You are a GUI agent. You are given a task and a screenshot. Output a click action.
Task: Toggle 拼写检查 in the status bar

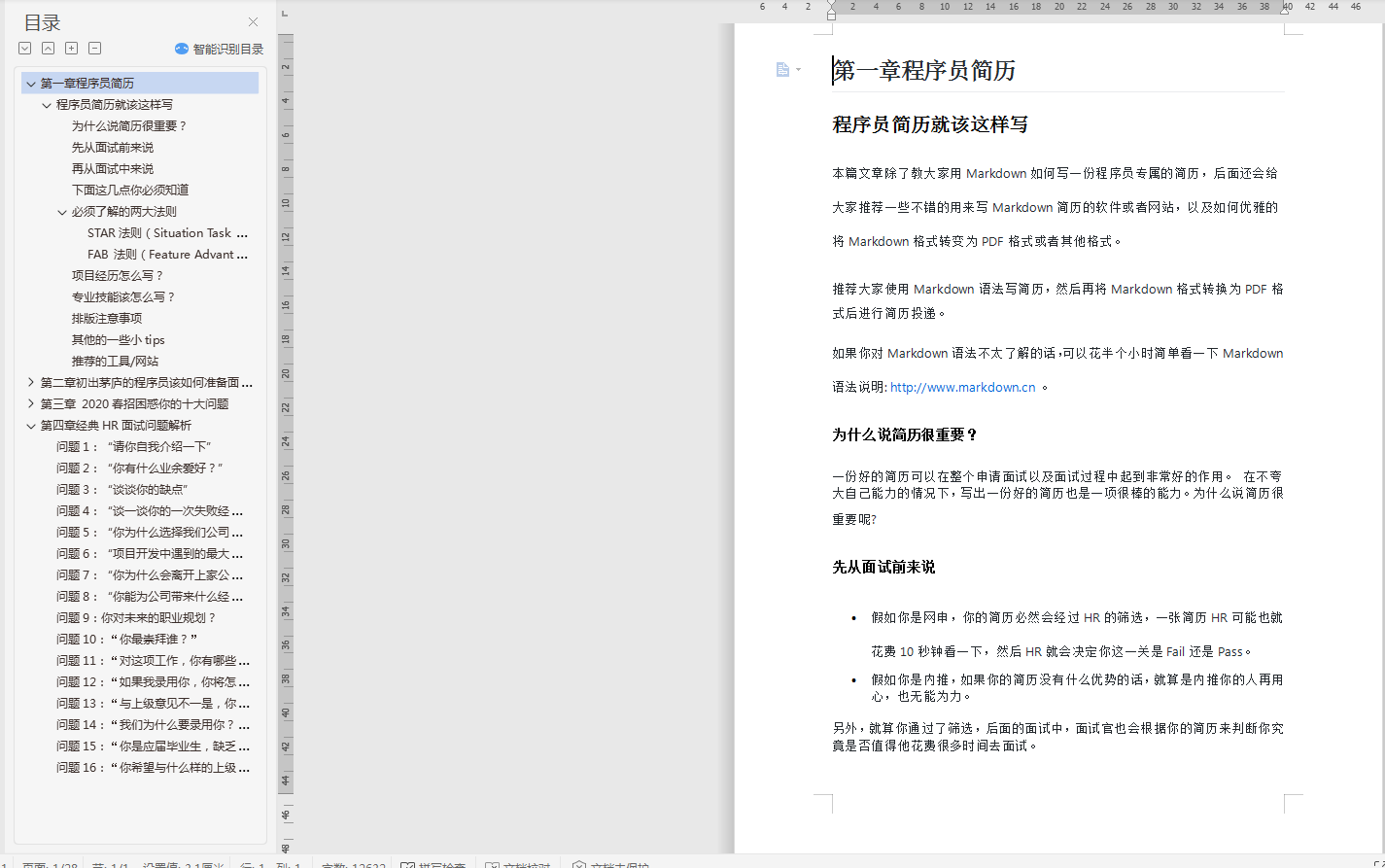pos(433,864)
